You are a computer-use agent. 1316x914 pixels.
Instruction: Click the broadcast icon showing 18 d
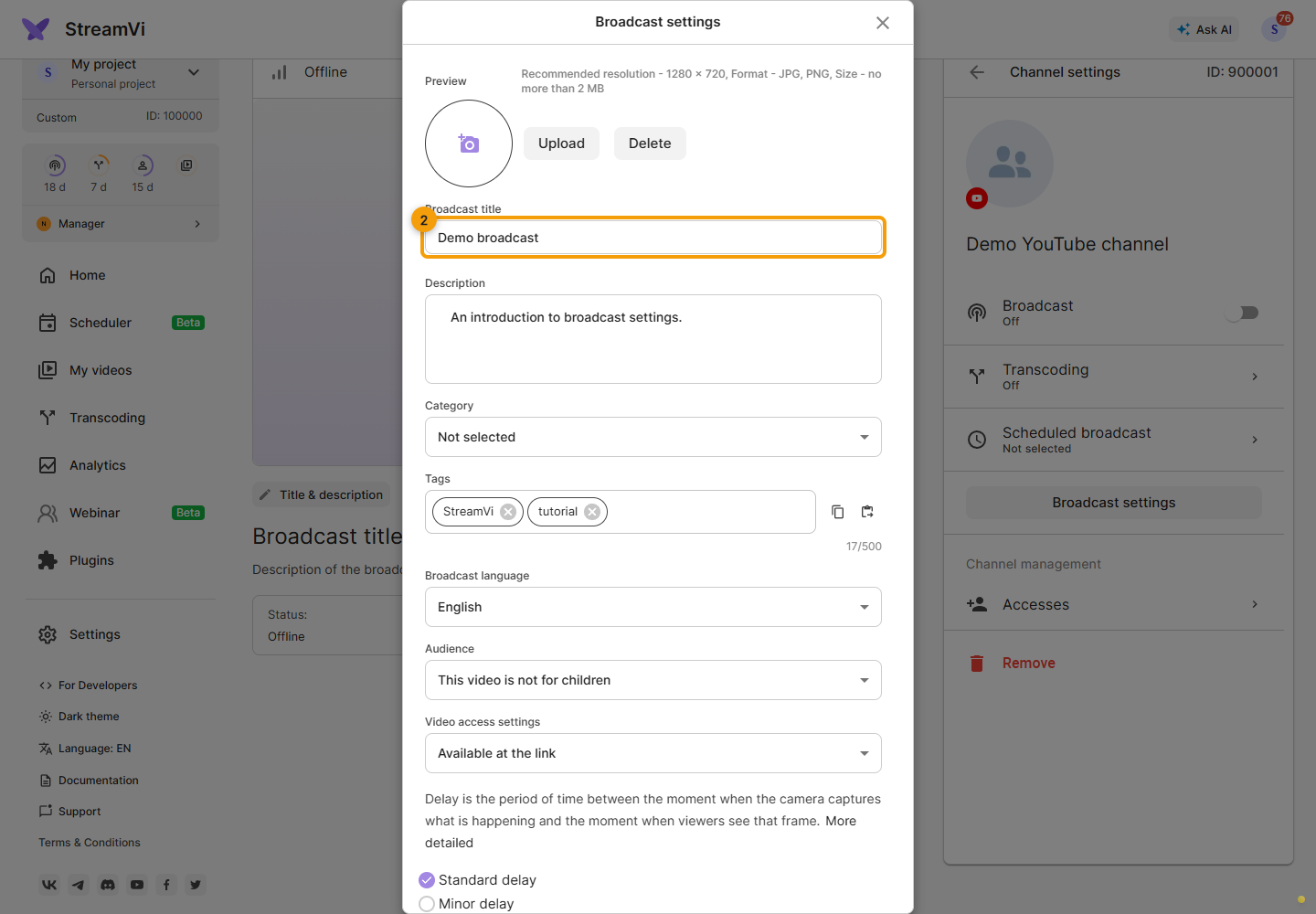click(x=55, y=165)
